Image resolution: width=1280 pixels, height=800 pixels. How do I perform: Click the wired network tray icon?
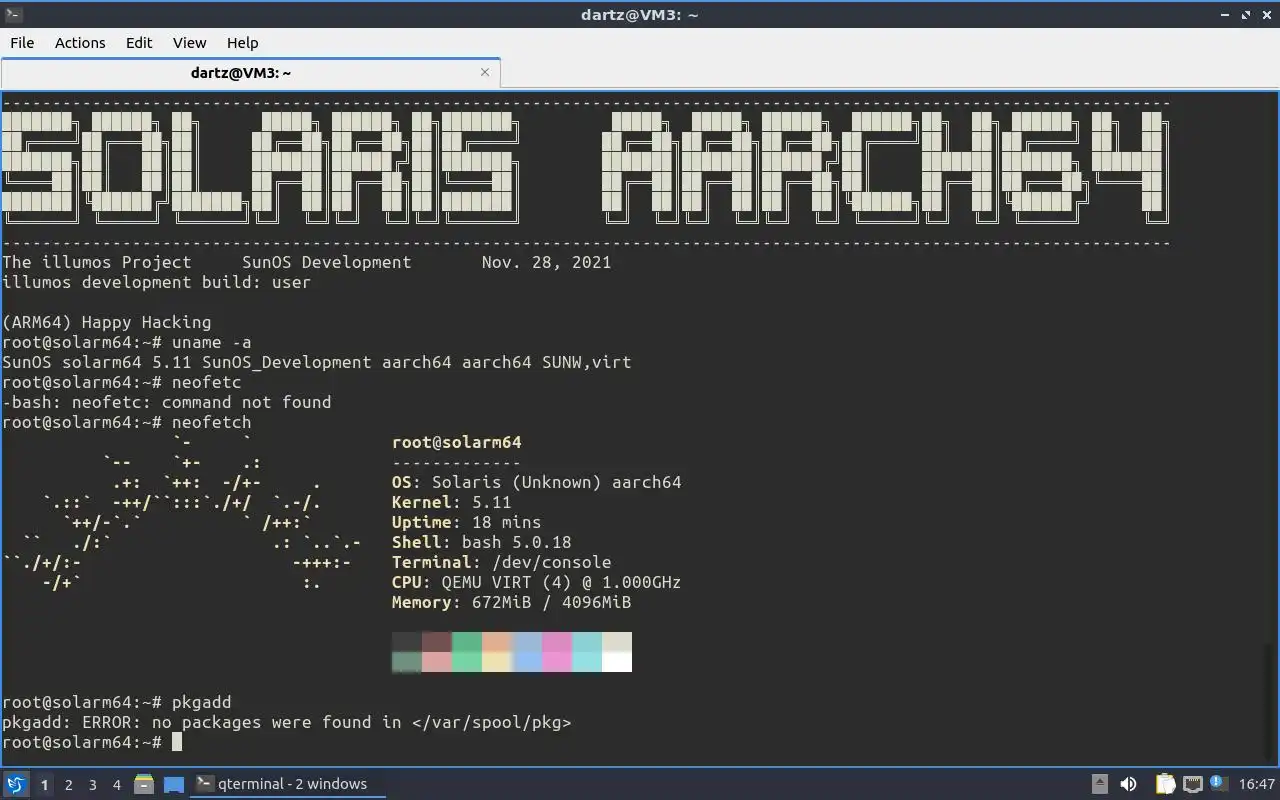[1193, 784]
